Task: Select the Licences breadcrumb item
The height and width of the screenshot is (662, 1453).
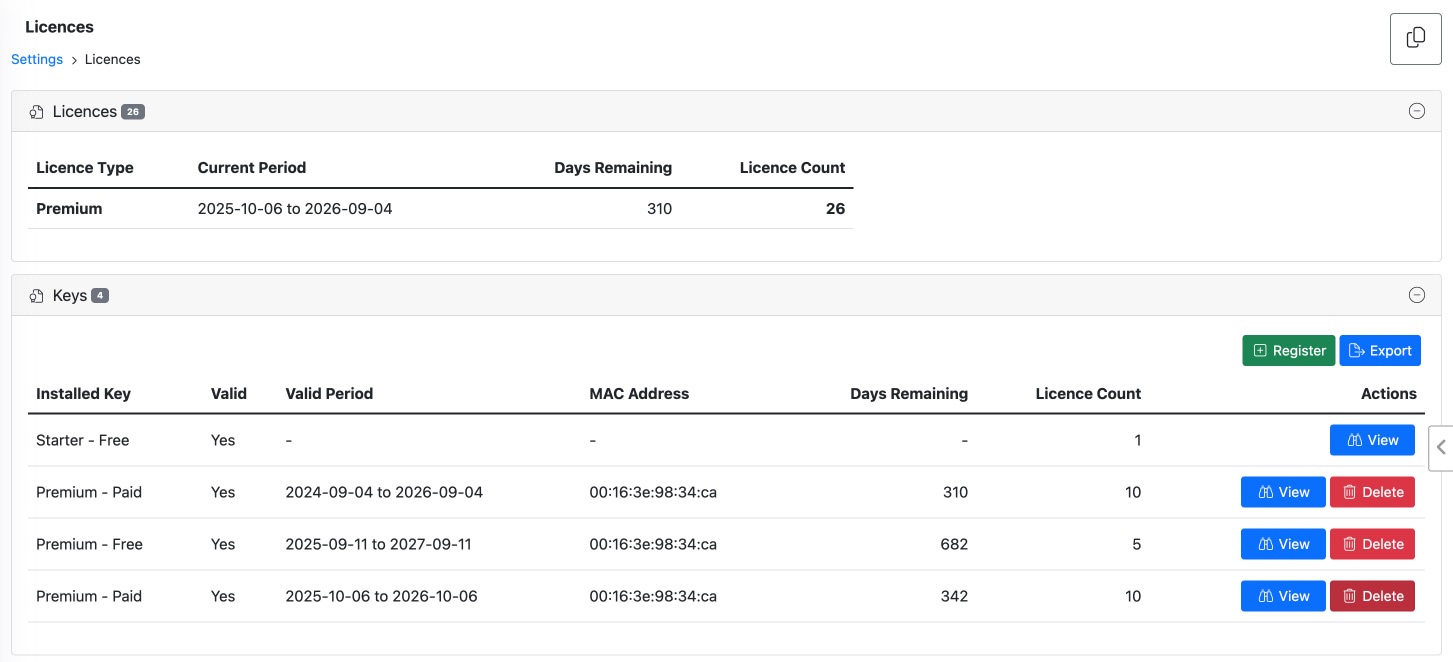Action: pos(112,59)
